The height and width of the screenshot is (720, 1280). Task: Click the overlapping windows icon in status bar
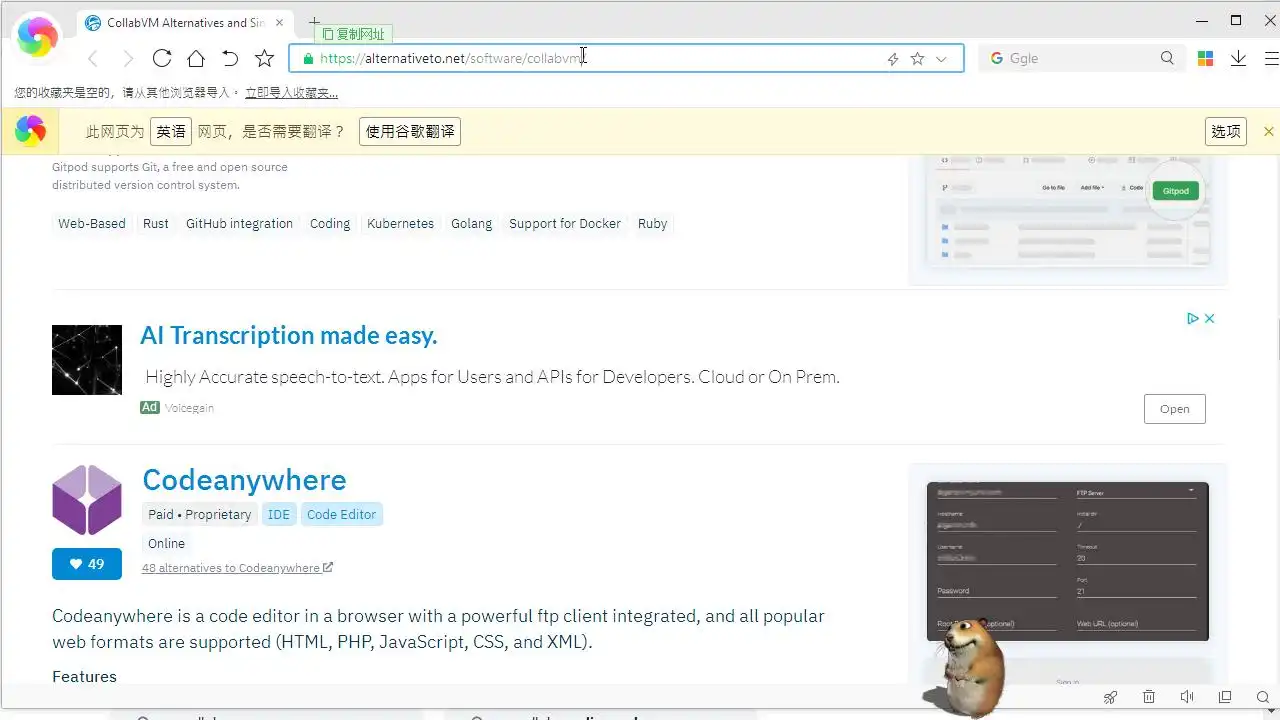coord(1225,697)
